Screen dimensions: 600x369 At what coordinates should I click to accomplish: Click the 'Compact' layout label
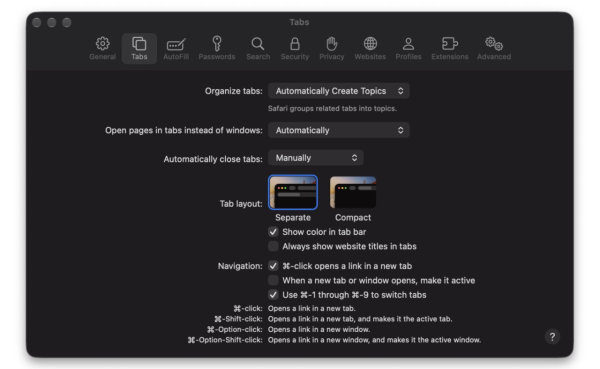point(353,217)
